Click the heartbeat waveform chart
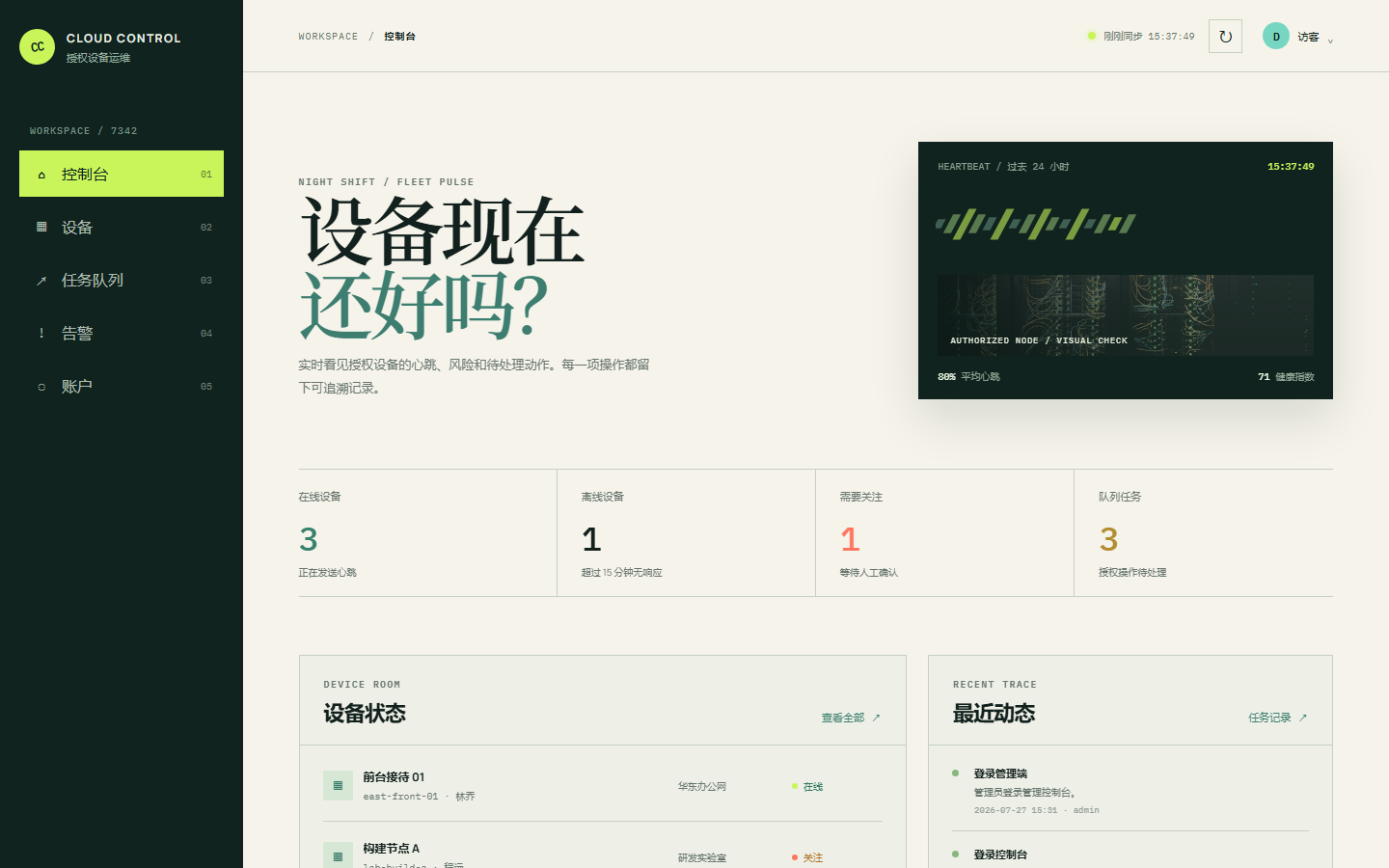 (1036, 224)
